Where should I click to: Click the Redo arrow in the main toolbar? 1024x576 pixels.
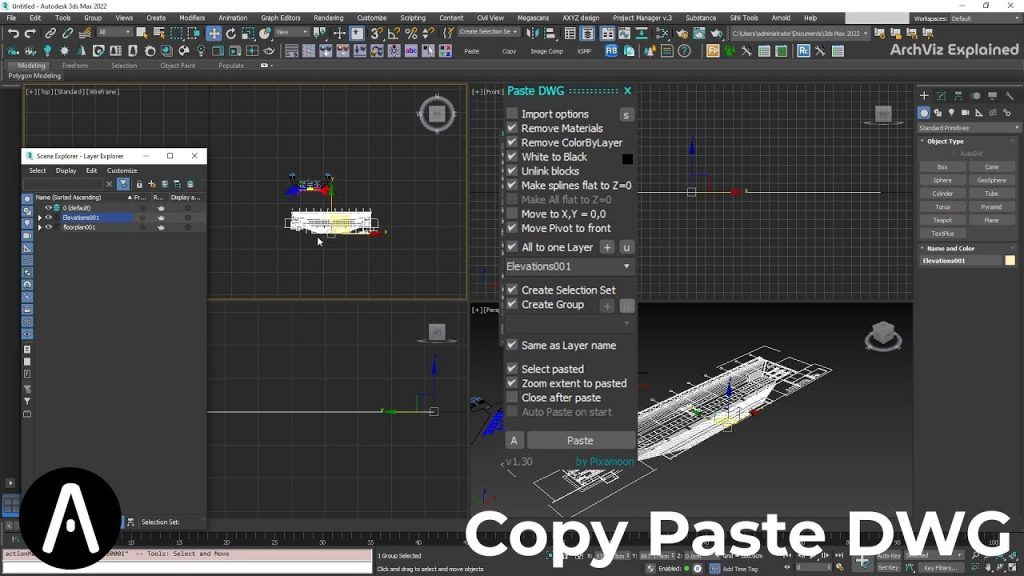point(30,33)
